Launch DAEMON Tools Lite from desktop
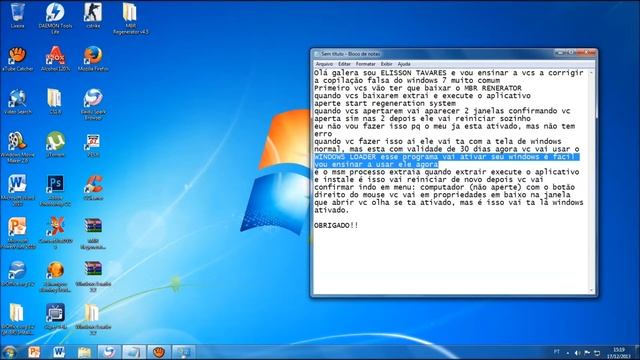 tap(55, 17)
